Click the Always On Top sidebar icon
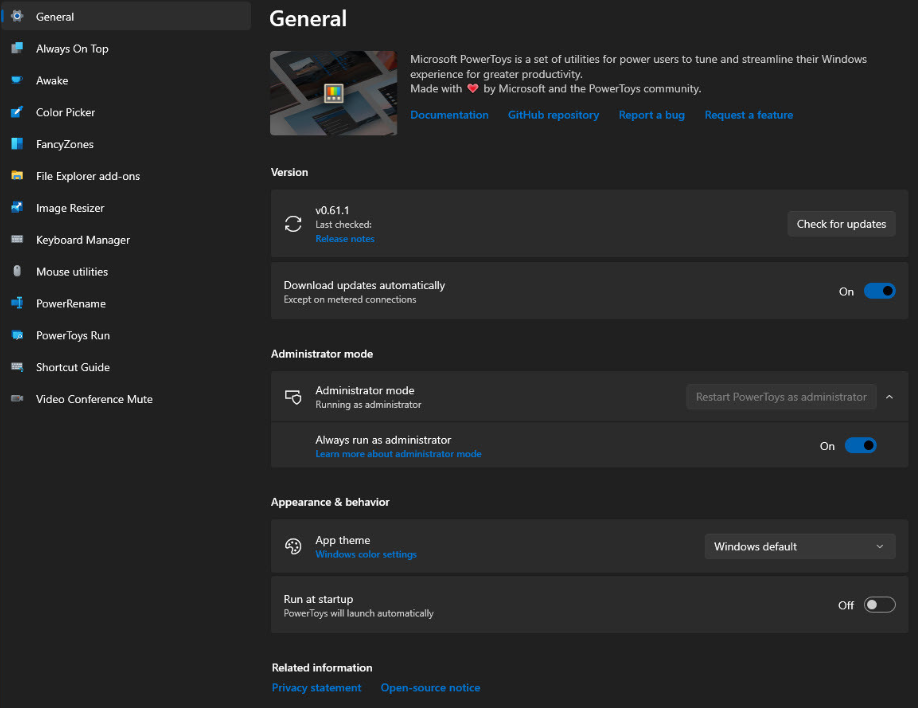The image size is (918, 708). pos(17,48)
